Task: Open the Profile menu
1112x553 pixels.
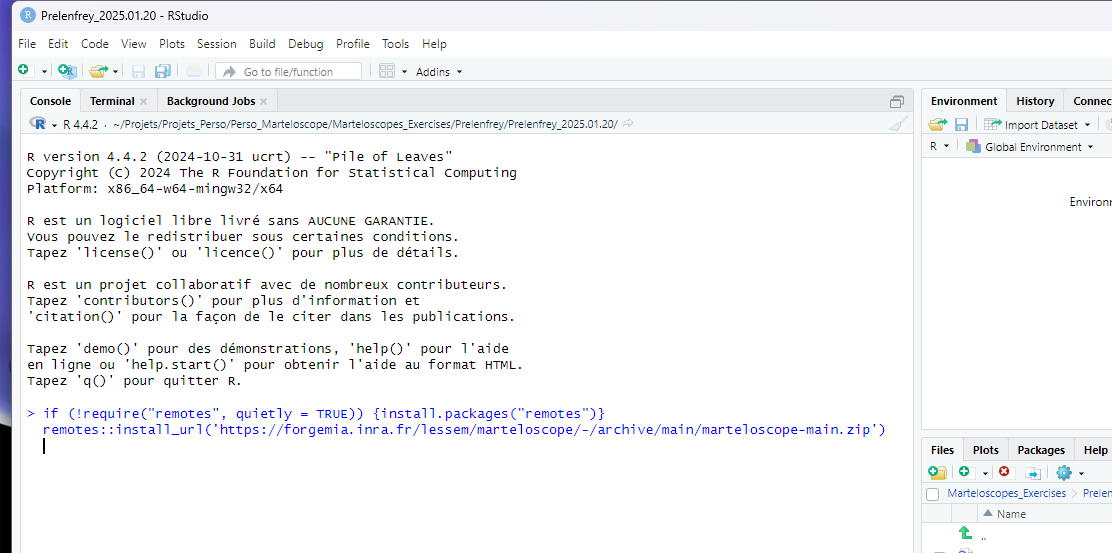Action: [352, 44]
